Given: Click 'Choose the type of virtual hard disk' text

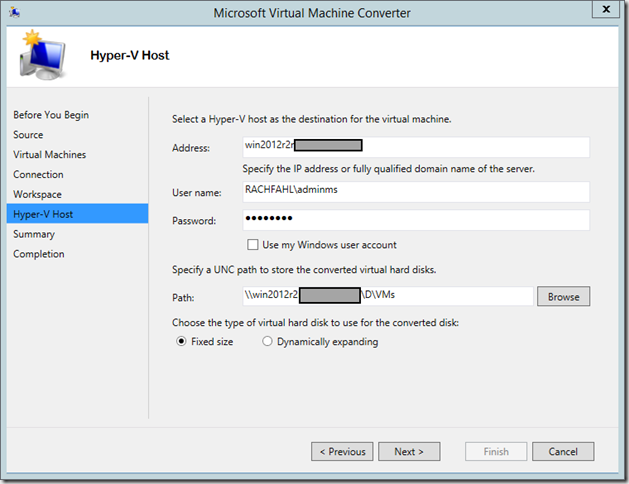Looking at the screenshot, I should [x=315, y=322].
